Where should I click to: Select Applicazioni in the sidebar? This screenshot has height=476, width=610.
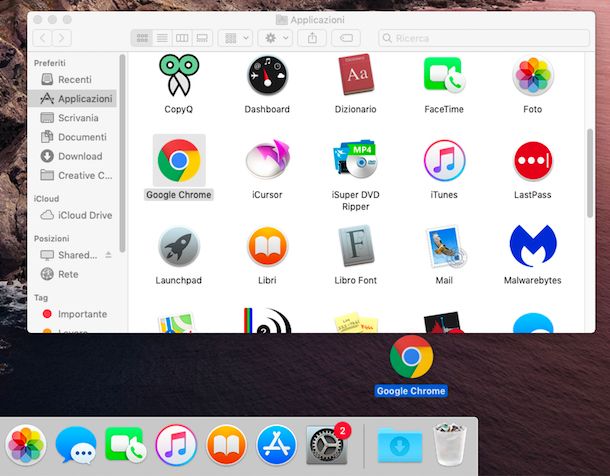pyautogui.click(x=72, y=98)
